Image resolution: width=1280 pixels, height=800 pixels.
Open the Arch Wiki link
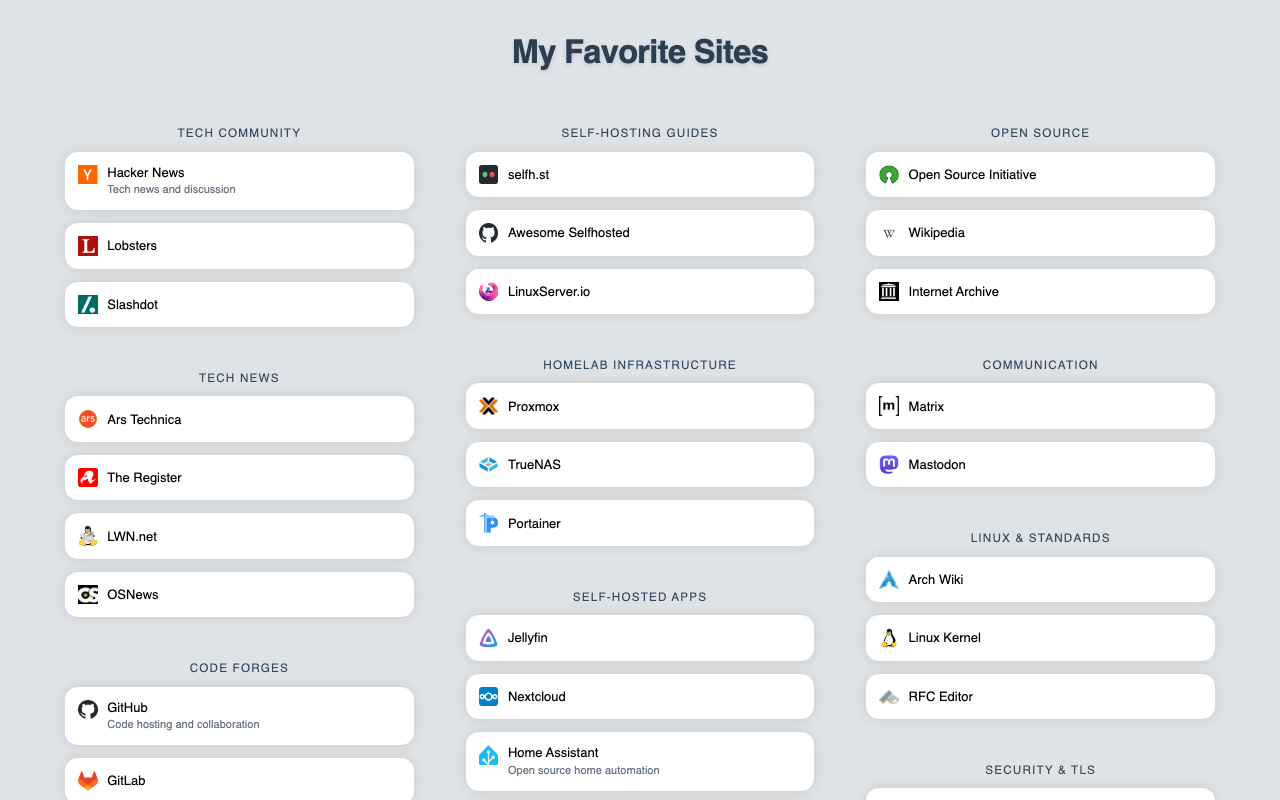pos(1040,580)
